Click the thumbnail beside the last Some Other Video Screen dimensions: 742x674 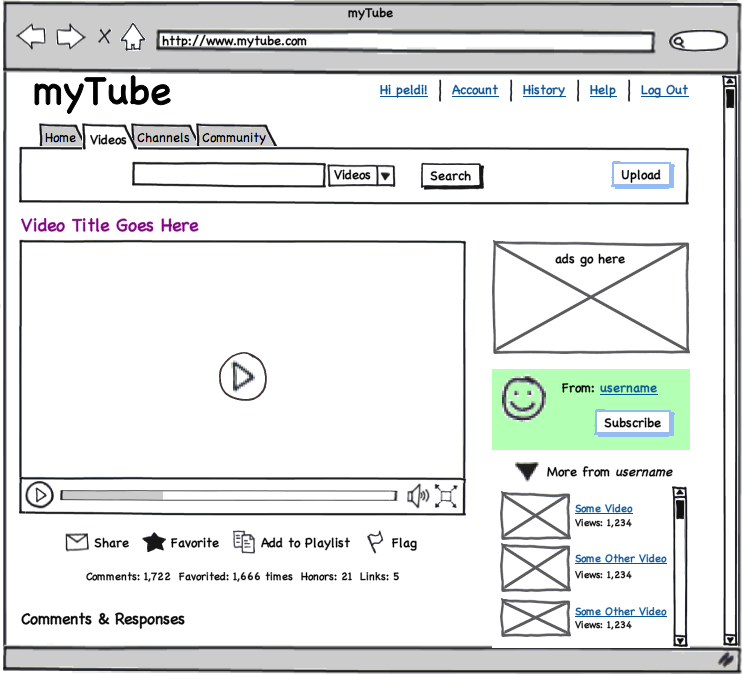[x=536, y=617]
